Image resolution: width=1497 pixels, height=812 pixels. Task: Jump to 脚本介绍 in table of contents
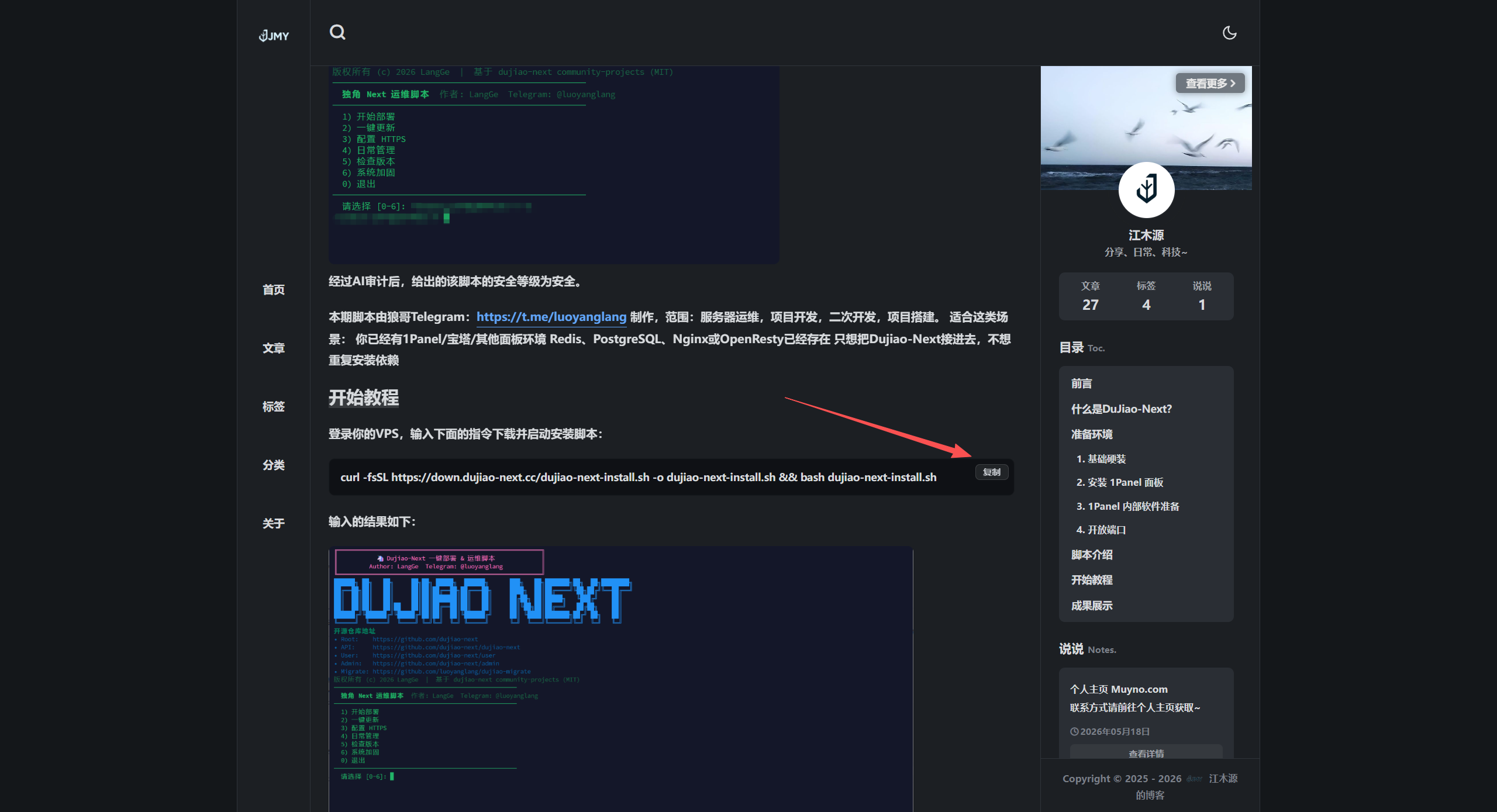coord(1092,555)
